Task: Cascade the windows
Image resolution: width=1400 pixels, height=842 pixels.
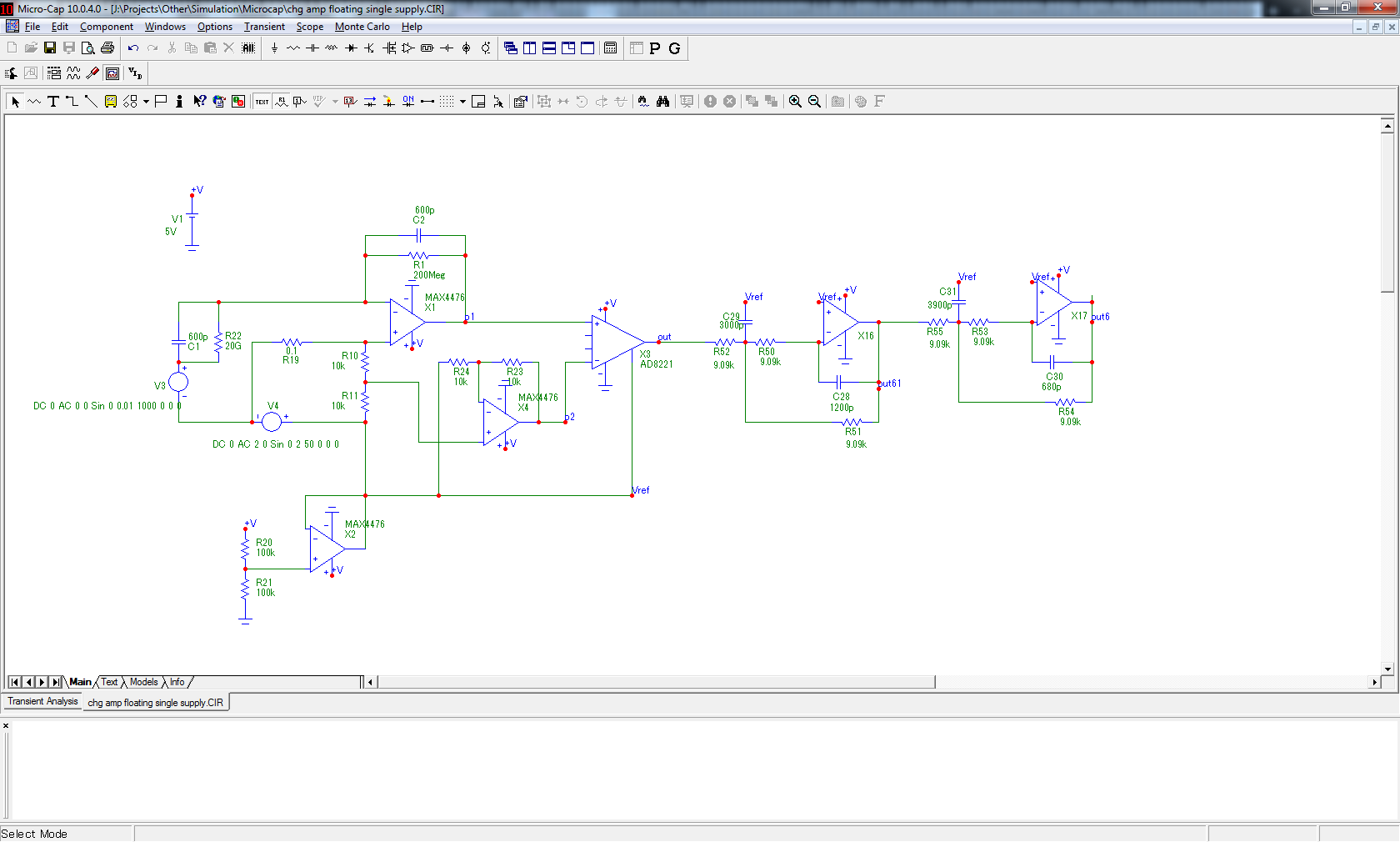Action: (x=511, y=48)
